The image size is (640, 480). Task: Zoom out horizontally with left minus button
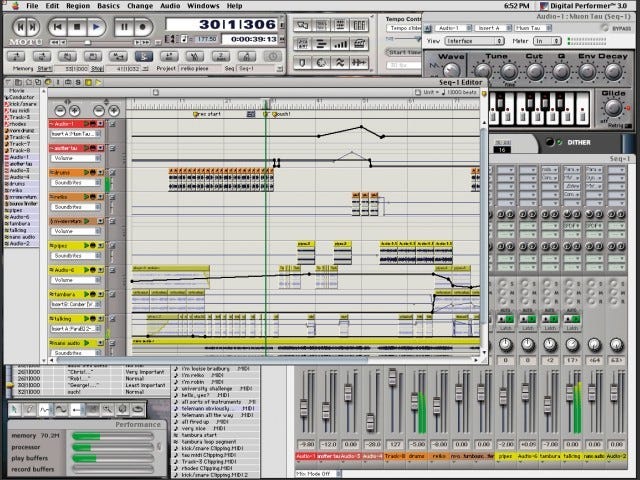pyautogui.click(x=60, y=111)
